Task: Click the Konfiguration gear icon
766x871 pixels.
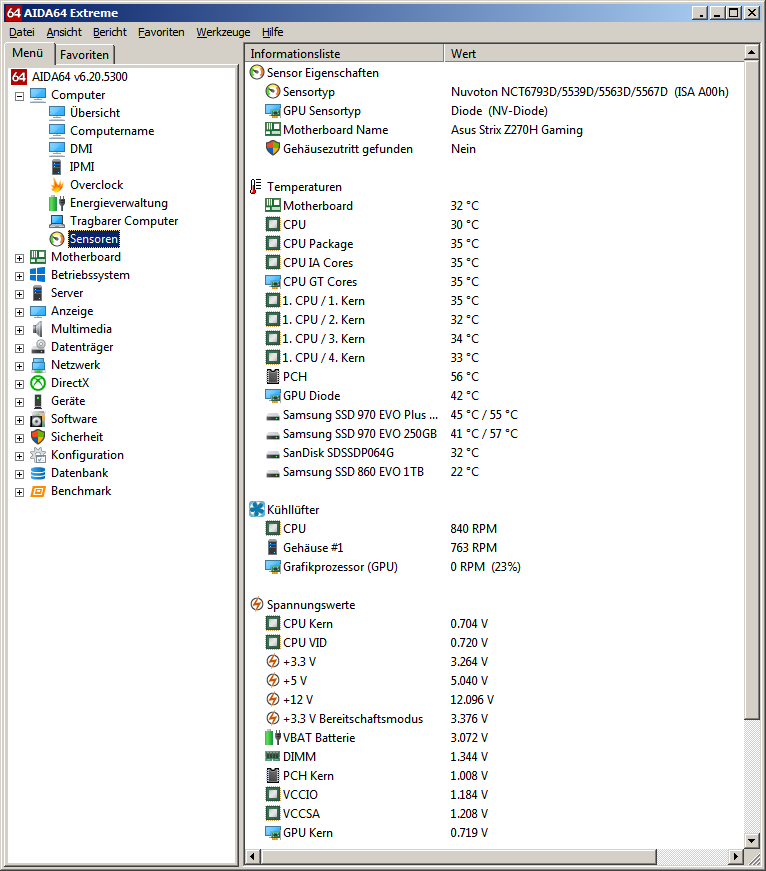Action: pyautogui.click(x=38, y=455)
